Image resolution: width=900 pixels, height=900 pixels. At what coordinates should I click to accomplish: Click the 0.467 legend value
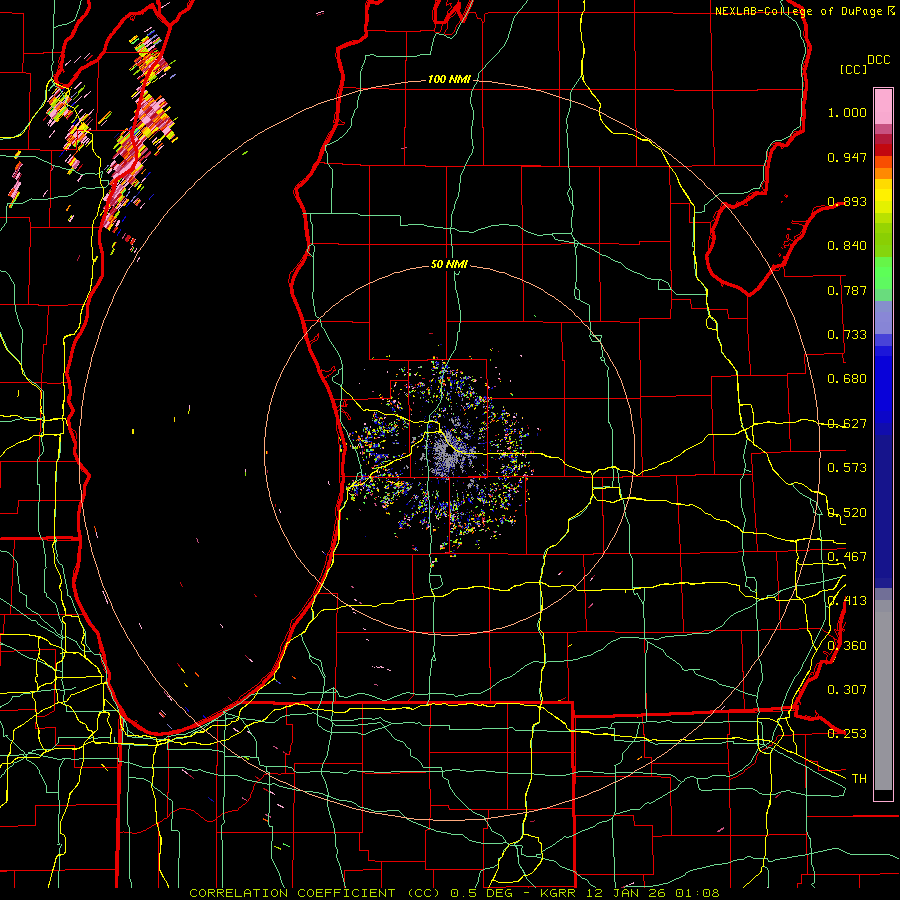click(847, 557)
